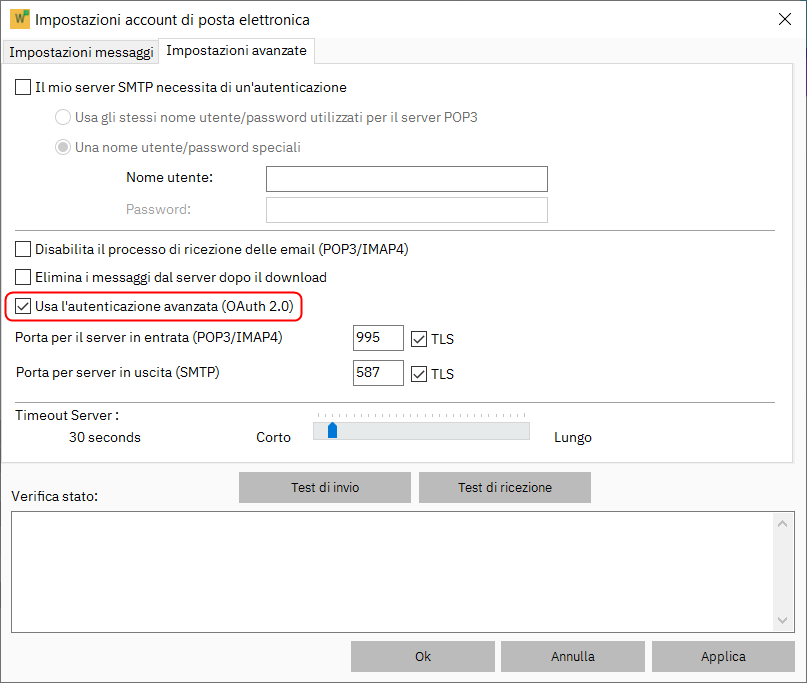The image size is (807, 683).
Task: Toggle TLS for outgoing SMTP port
Action: tap(419, 374)
